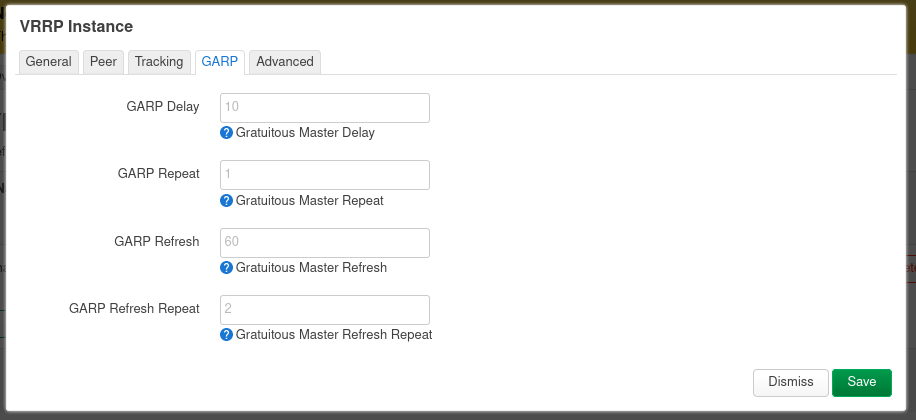Viewport: 916px width, 420px height.
Task: Select the GARP Refresh input box
Action: click(325, 242)
